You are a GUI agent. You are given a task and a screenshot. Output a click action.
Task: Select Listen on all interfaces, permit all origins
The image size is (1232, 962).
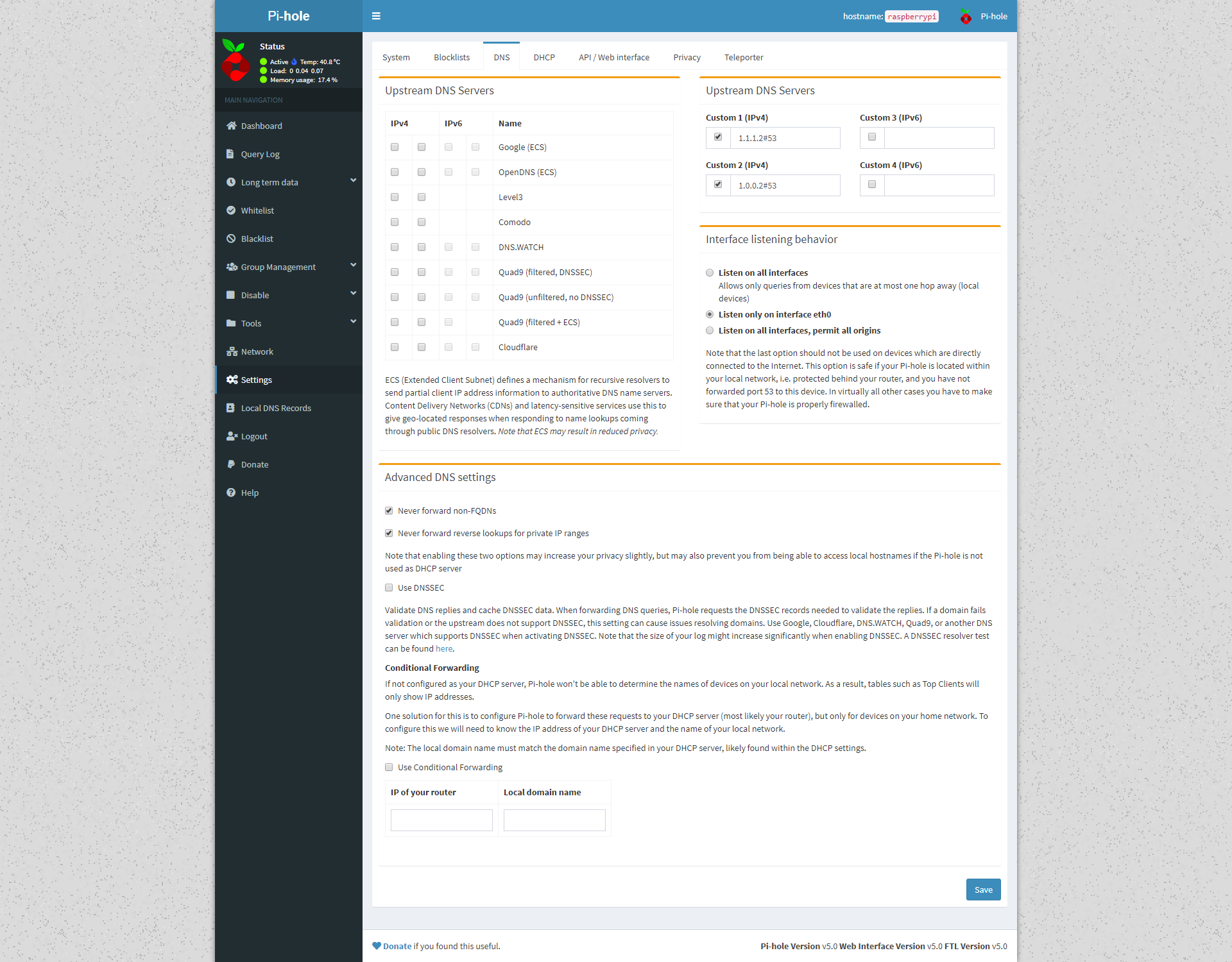[x=710, y=330]
